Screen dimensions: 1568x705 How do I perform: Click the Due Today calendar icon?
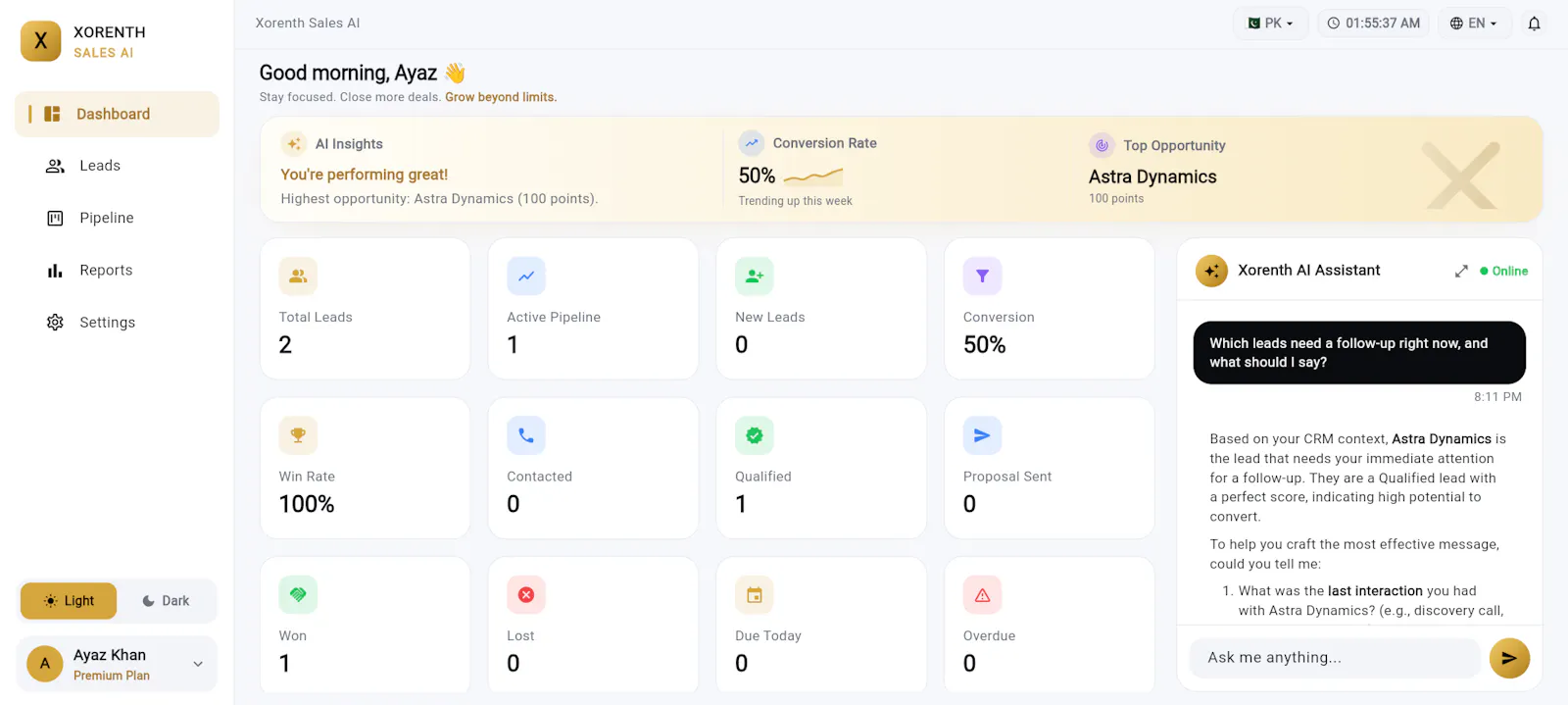pos(755,595)
